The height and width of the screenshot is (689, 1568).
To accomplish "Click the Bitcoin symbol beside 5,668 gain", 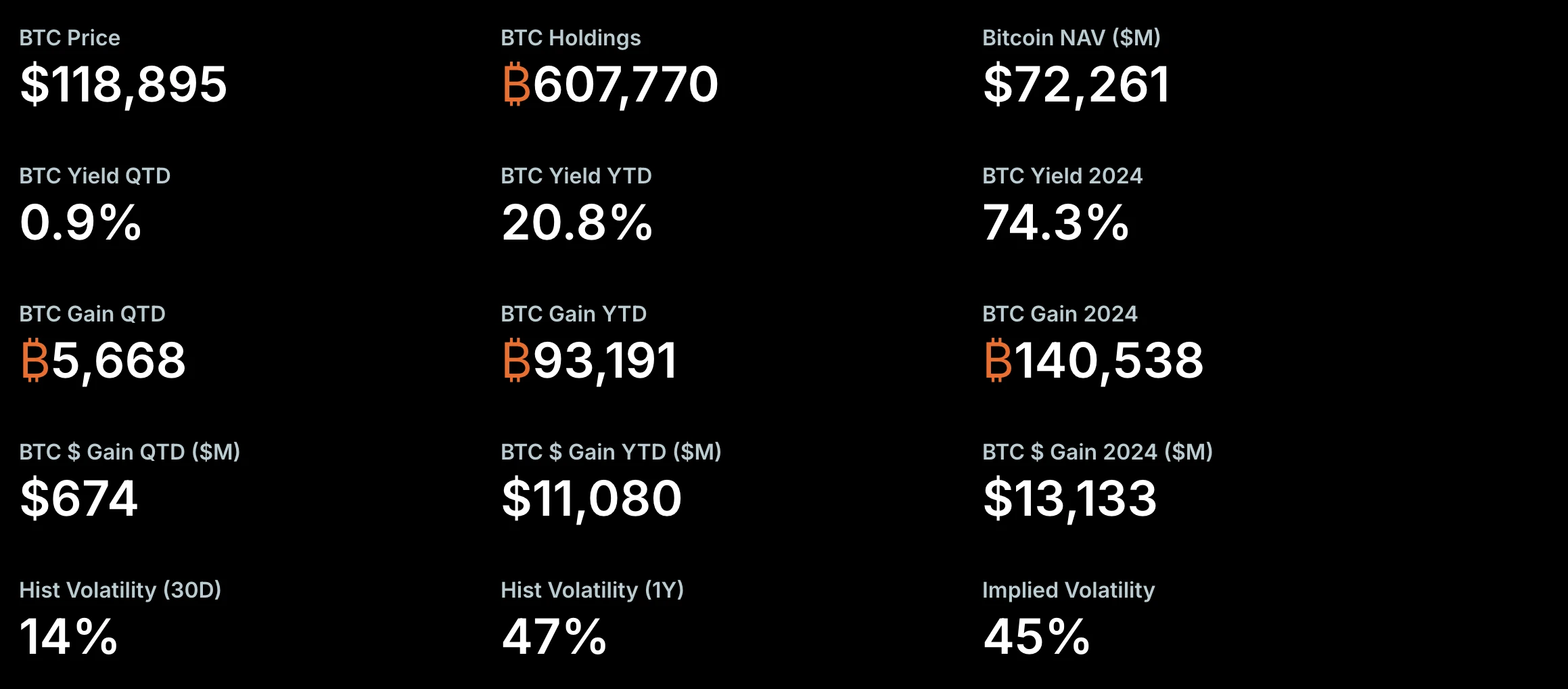I will (34, 361).
